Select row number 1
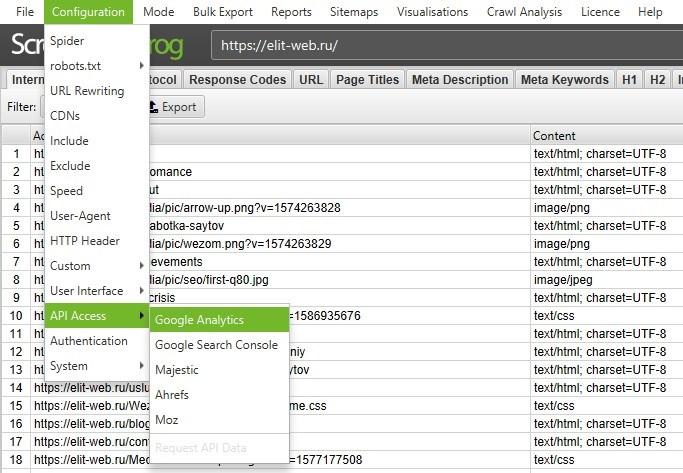This screenshot has width=683, height=473. pyautogui.click(x=16, y=154)
